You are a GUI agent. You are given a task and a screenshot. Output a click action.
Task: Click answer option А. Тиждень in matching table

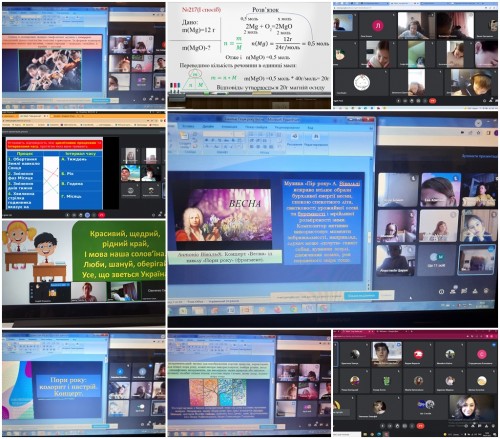coord(73,159)
